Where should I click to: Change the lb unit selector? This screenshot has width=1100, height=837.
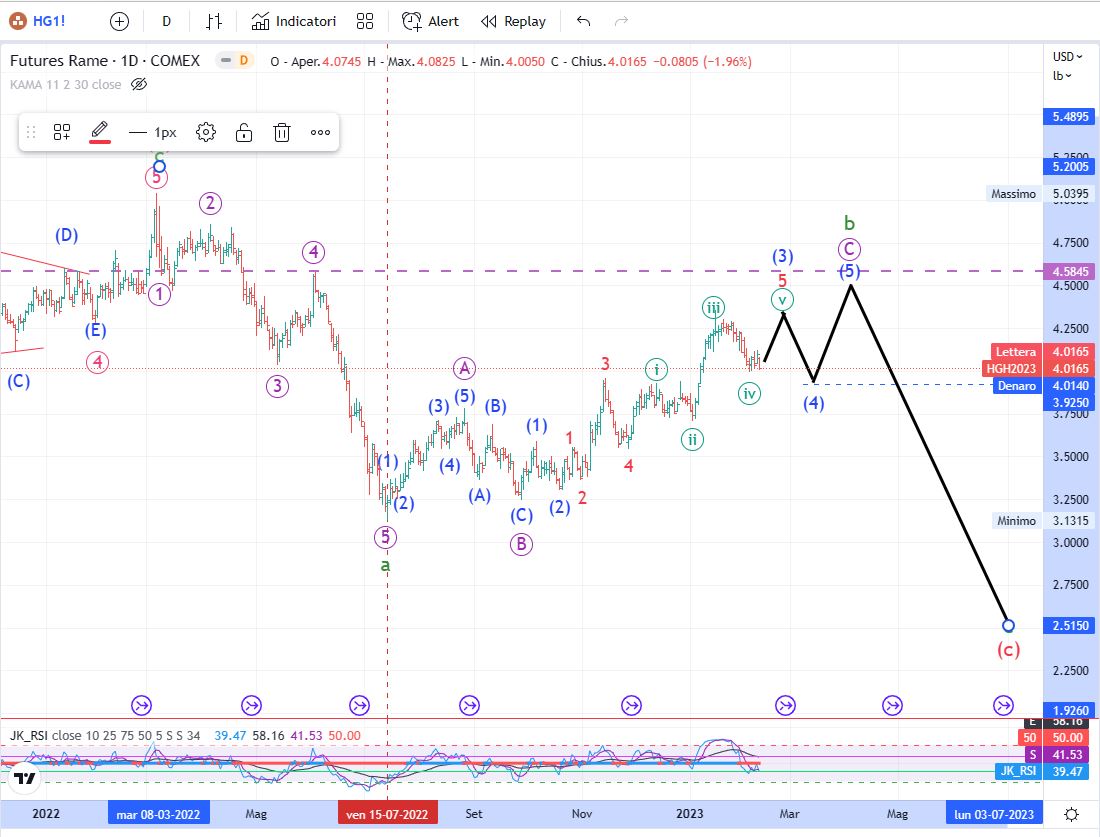(1062, 76)
